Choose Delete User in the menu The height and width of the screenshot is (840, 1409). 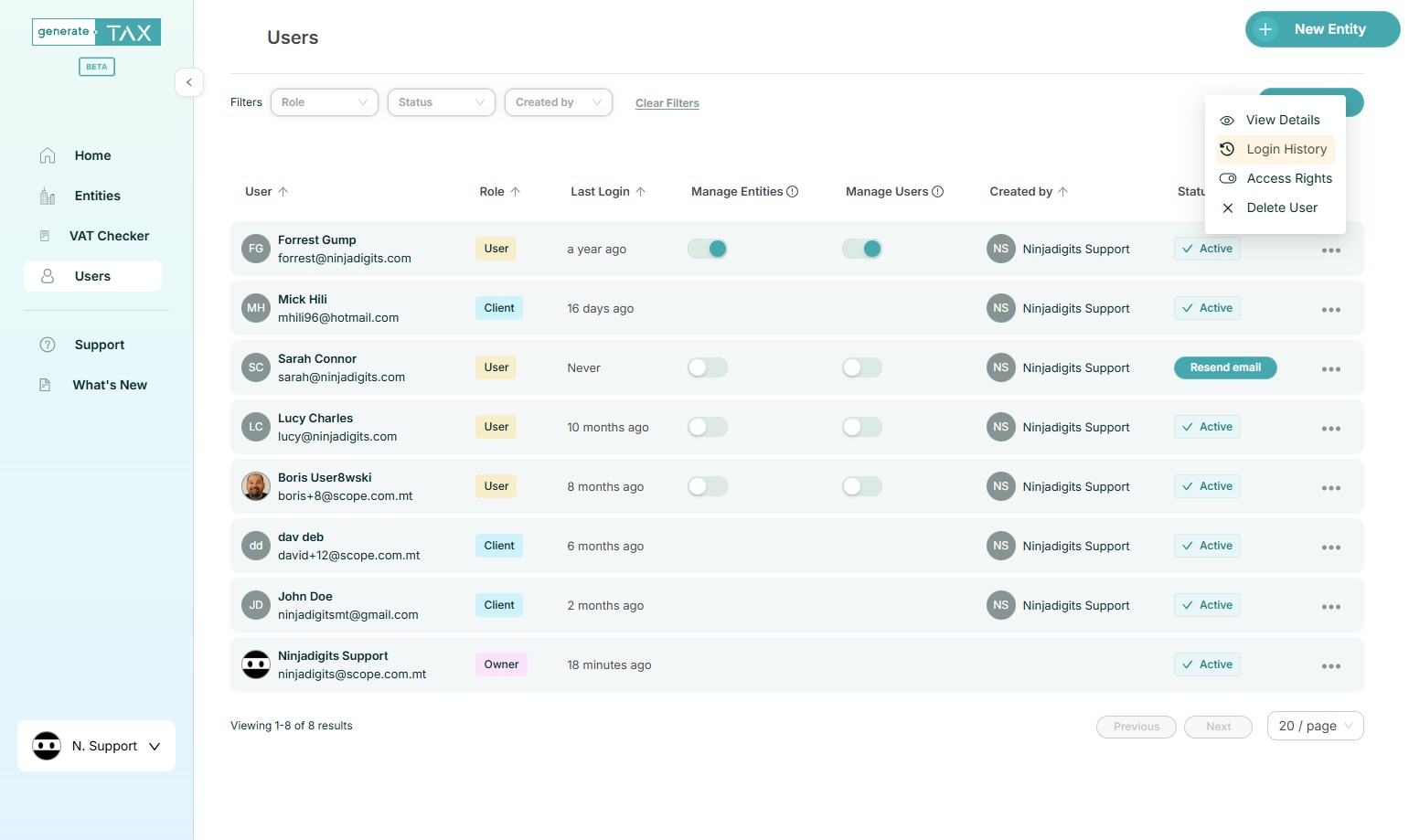pyautogui.click(x=1281, y=207)
